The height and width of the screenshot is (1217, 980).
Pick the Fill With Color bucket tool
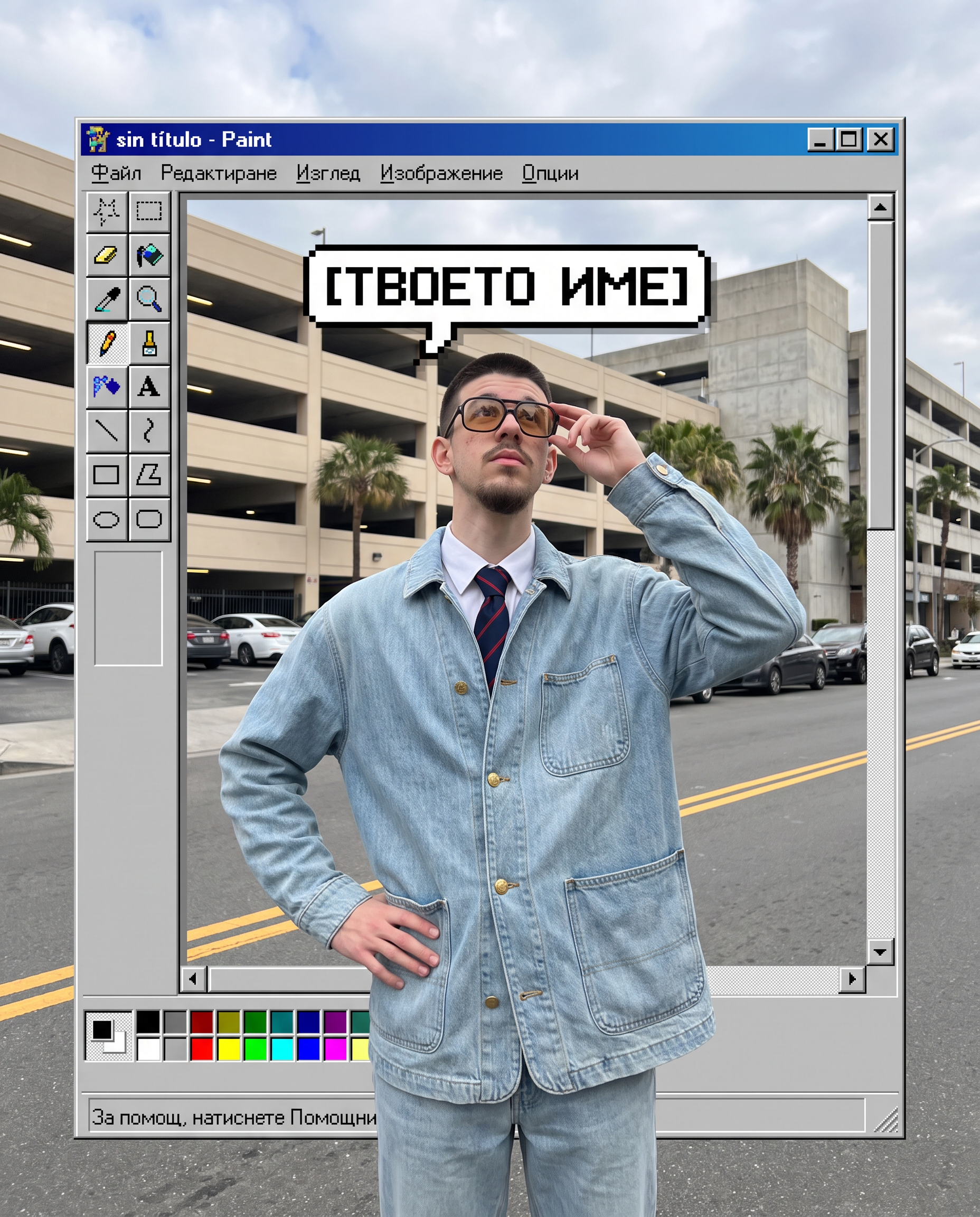pyautogui.click(x=149, y=255)
